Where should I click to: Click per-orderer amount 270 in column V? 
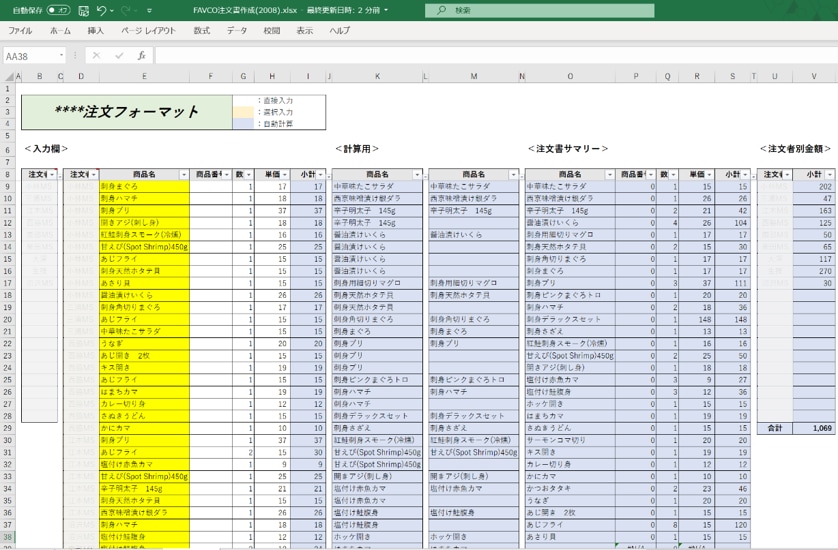point(813,271)
